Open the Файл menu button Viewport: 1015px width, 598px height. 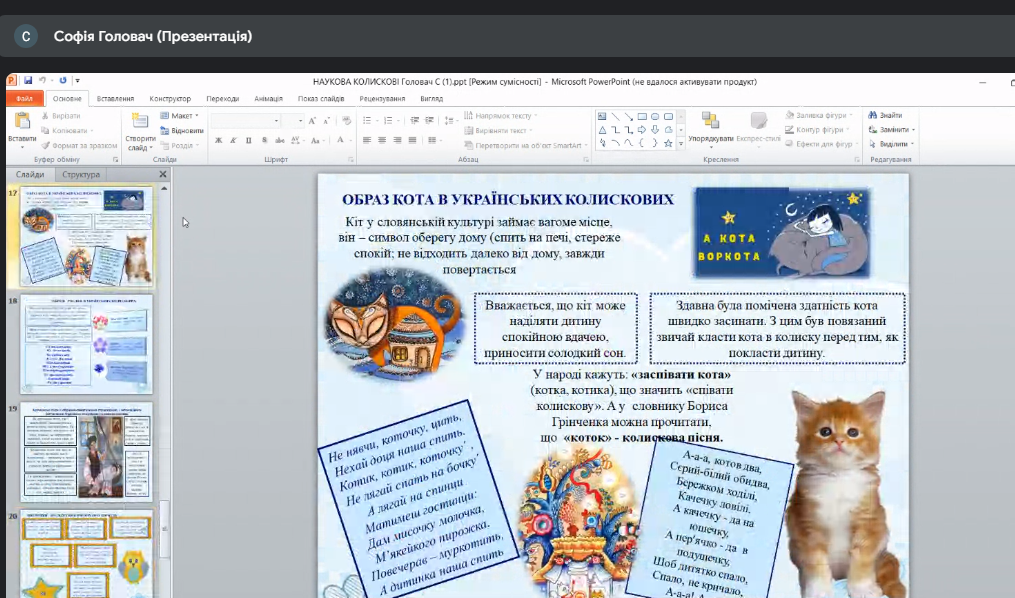point(24,99)
